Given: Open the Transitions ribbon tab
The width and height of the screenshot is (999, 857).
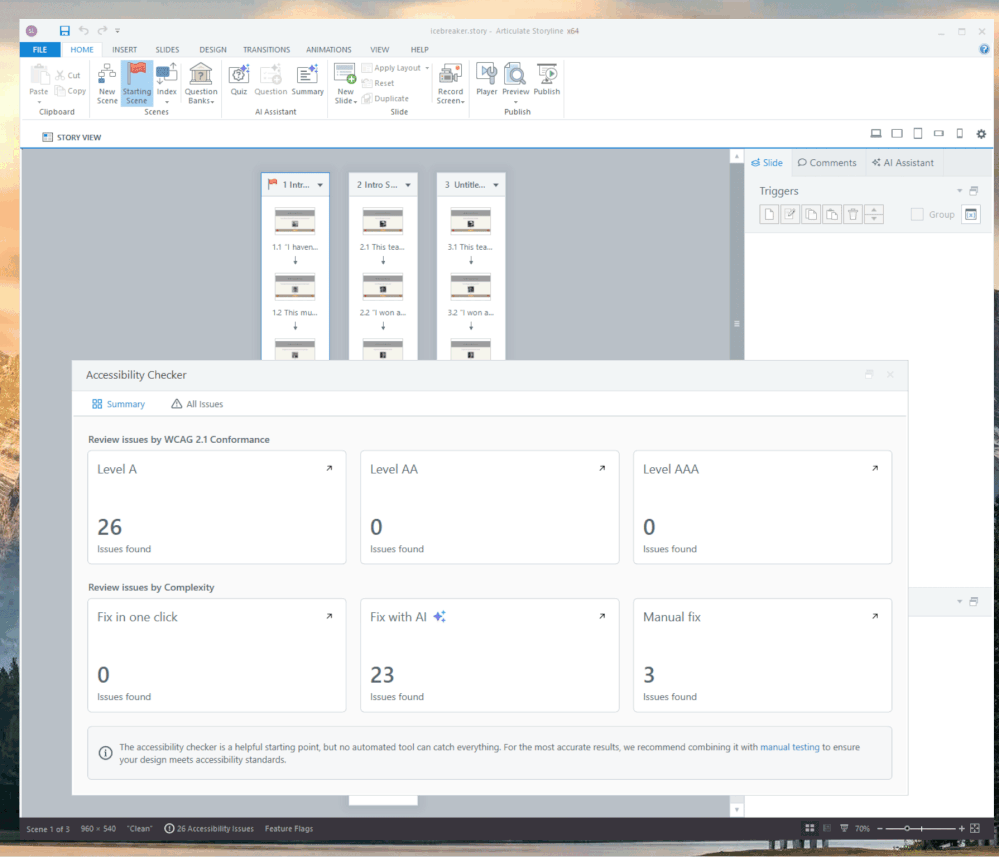Looking at the screenshot, I should click(266, 49).
